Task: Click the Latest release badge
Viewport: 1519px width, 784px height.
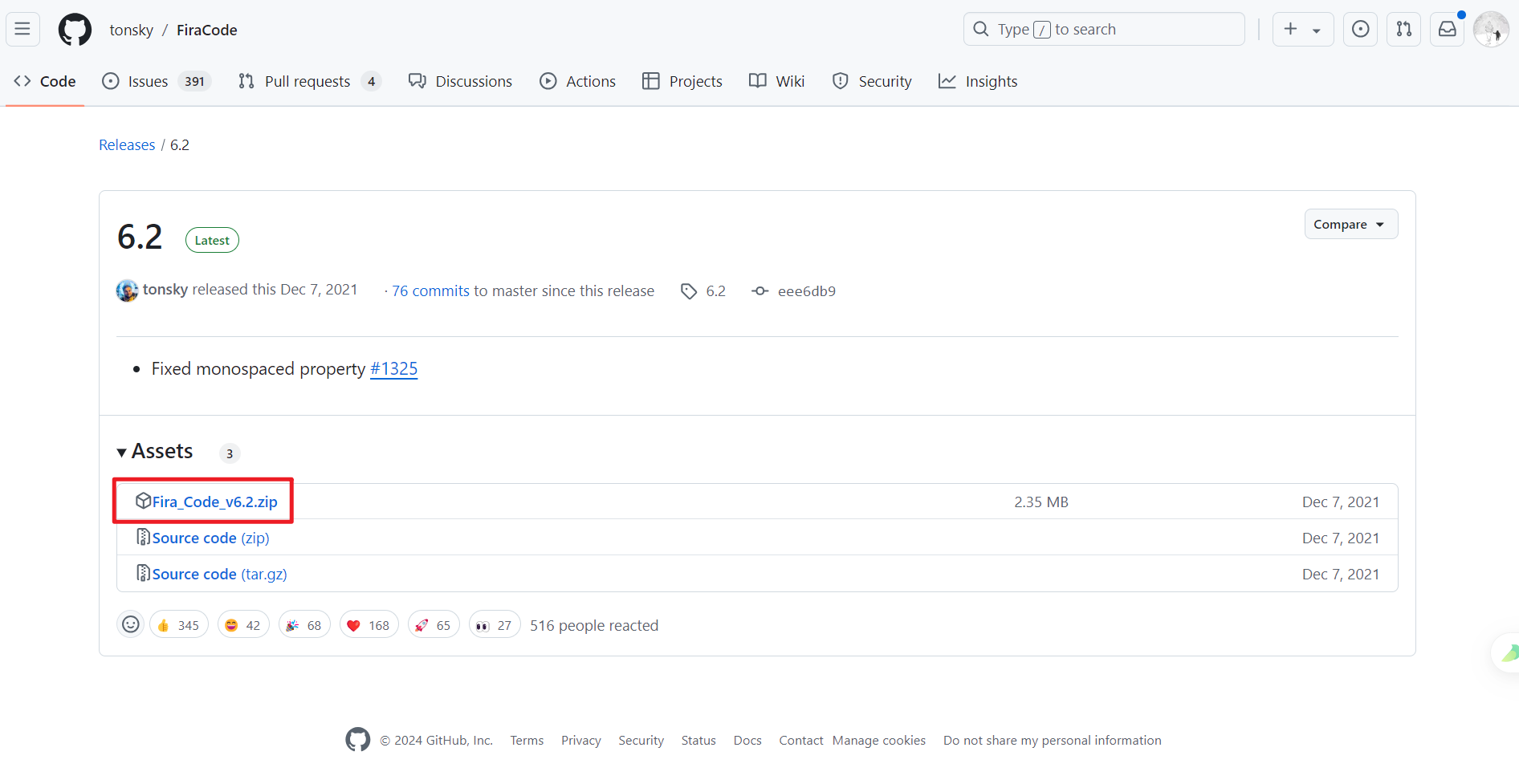Action: tap(212, 240)
